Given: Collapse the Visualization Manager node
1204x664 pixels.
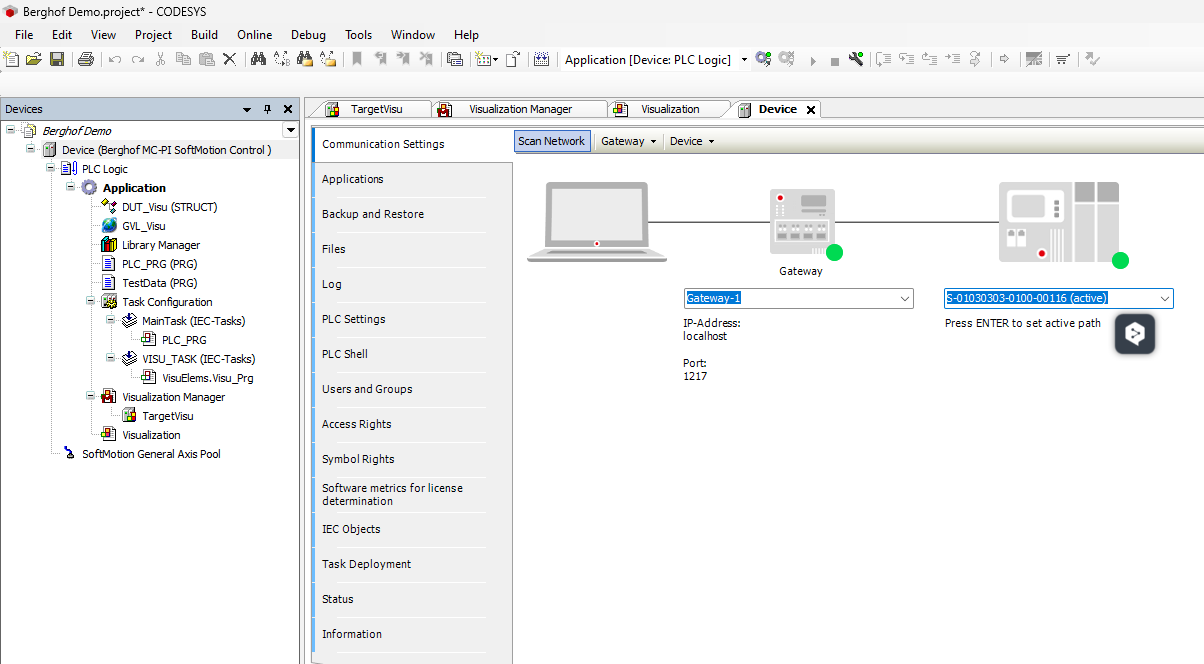Looking at the screenshot, I should [x=90, y=397].
